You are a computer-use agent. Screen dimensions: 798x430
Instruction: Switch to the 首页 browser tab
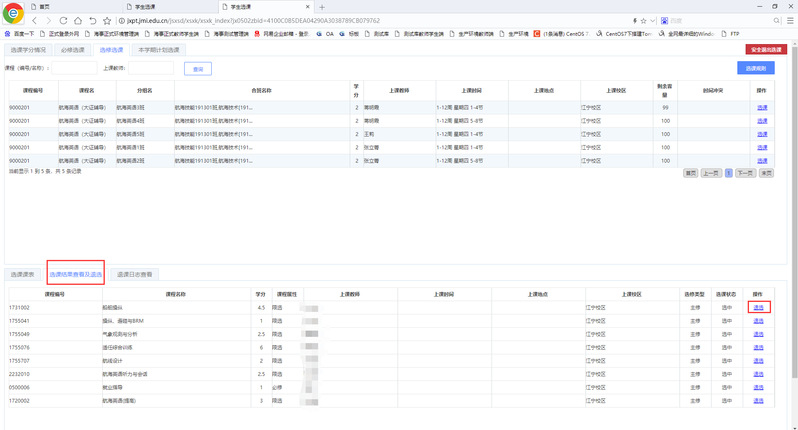point(44,6)
